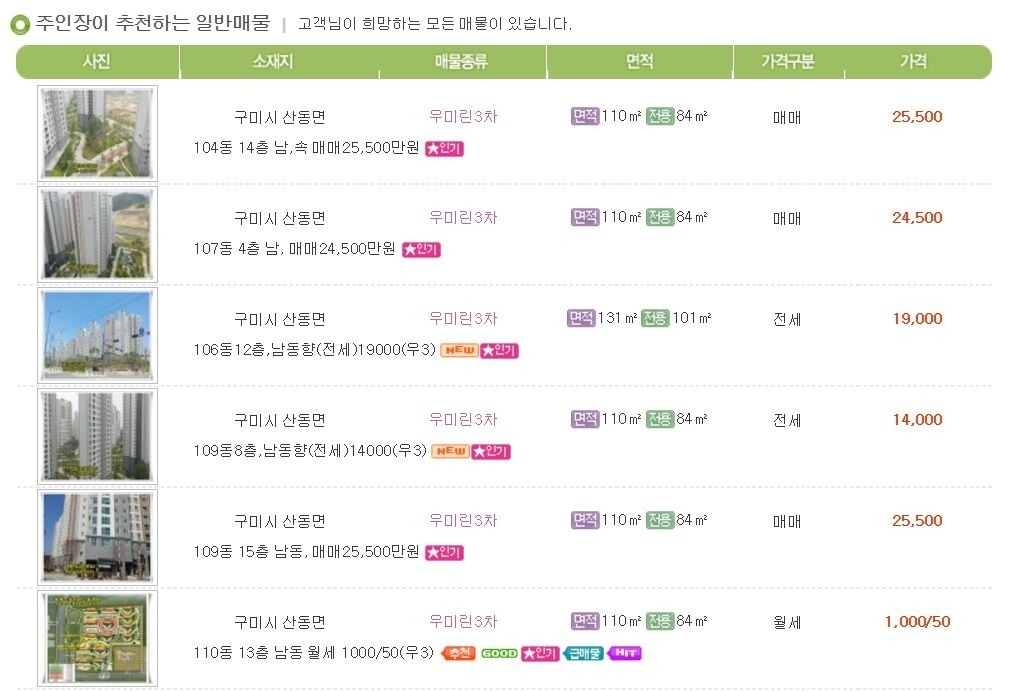Click the NEW badge on 106동 listing
1013x692 pixels.
459,350
